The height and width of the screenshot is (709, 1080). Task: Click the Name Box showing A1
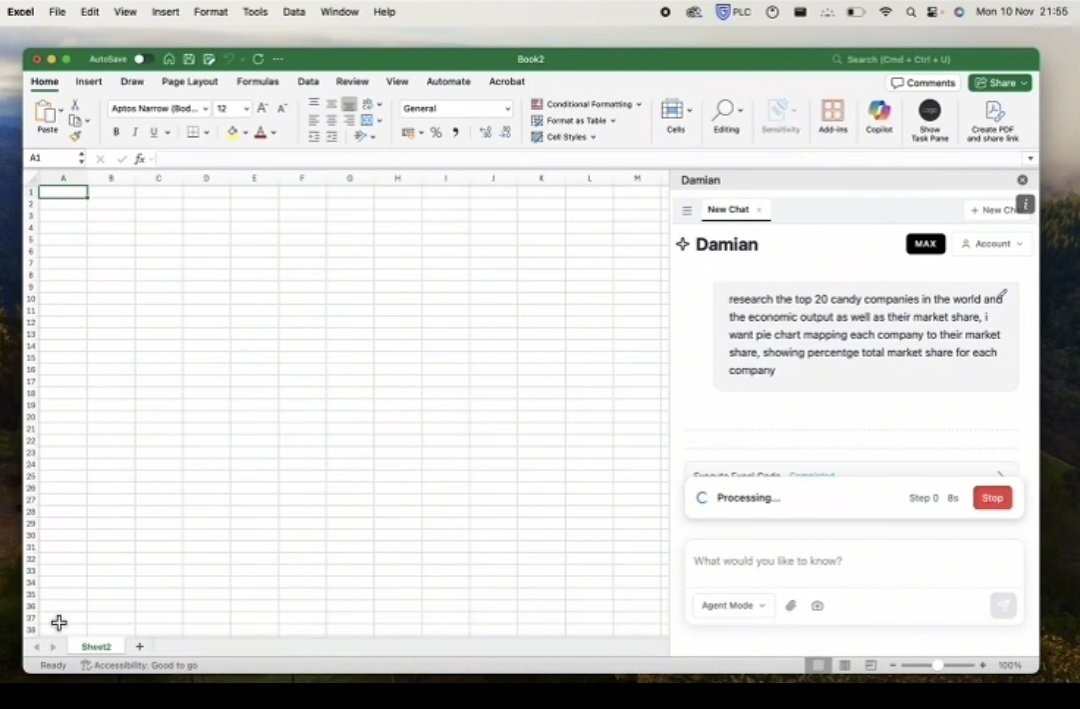tap(52, 158)
